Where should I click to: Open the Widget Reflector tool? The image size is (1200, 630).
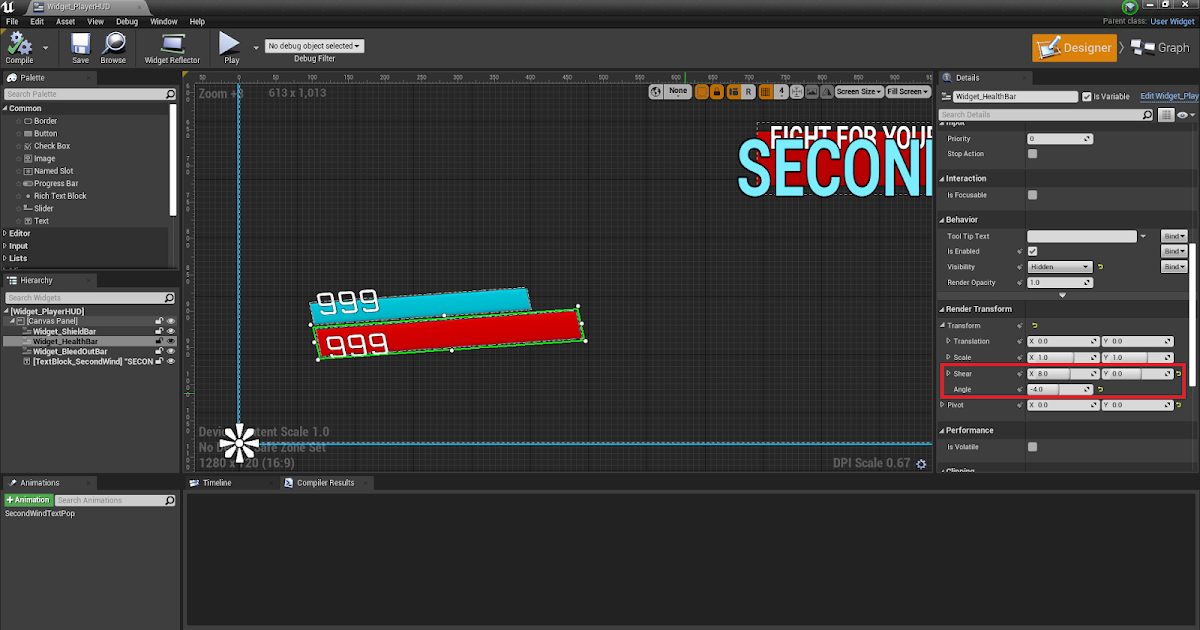tap(170, 45)
